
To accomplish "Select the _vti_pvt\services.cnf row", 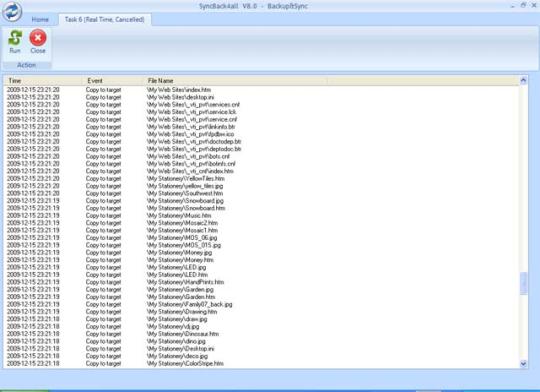I will tap(261, 105).
